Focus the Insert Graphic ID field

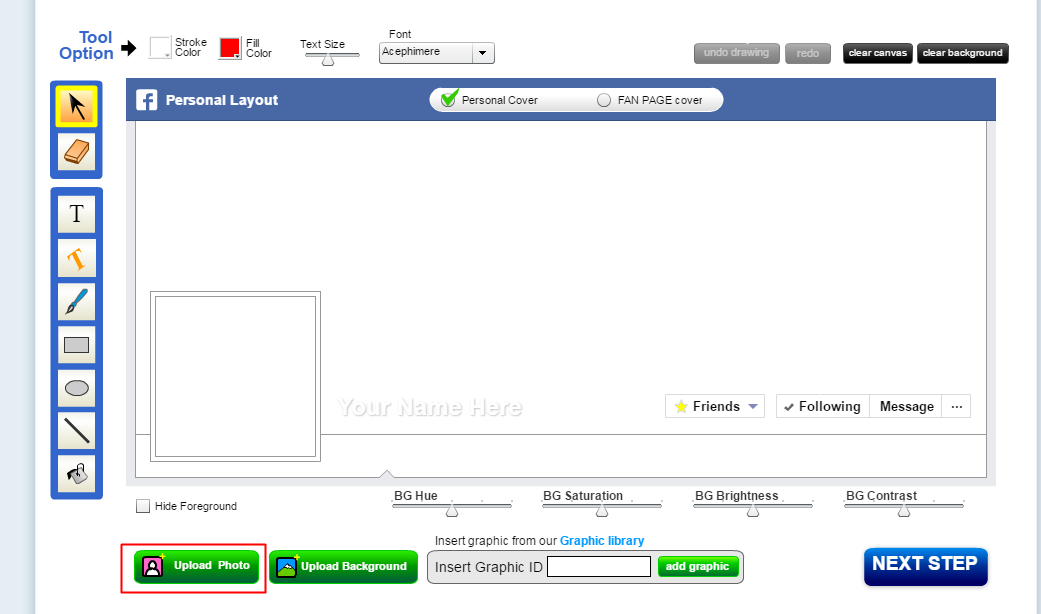[x=599, y=567]
